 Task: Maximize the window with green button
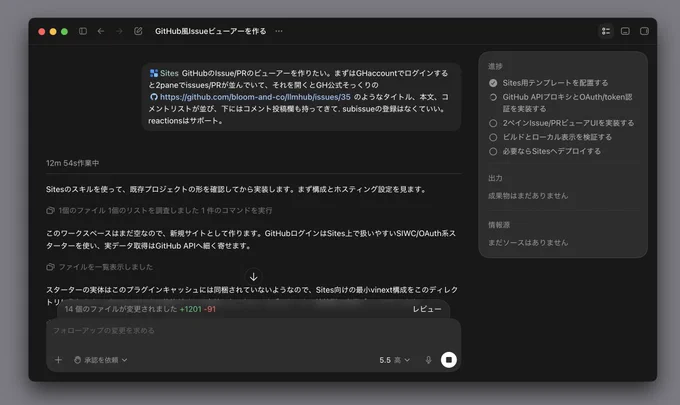pos(64,32)
